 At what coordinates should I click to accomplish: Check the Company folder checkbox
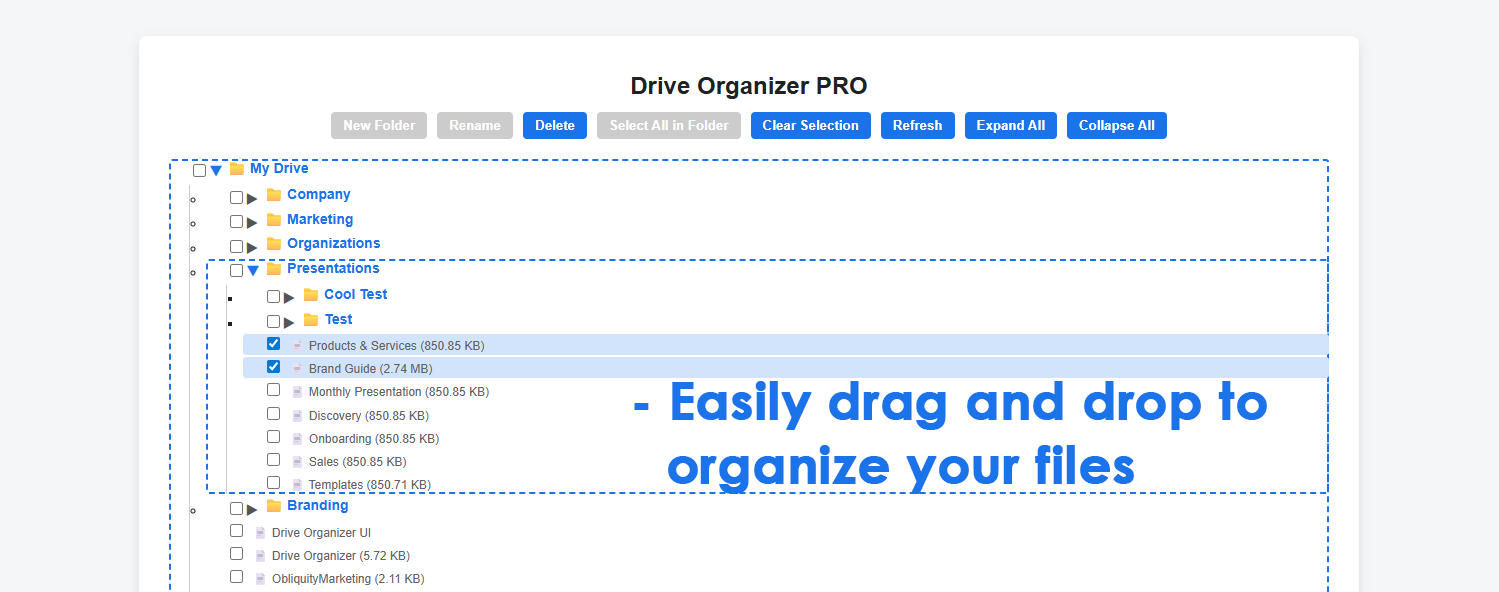236,197
